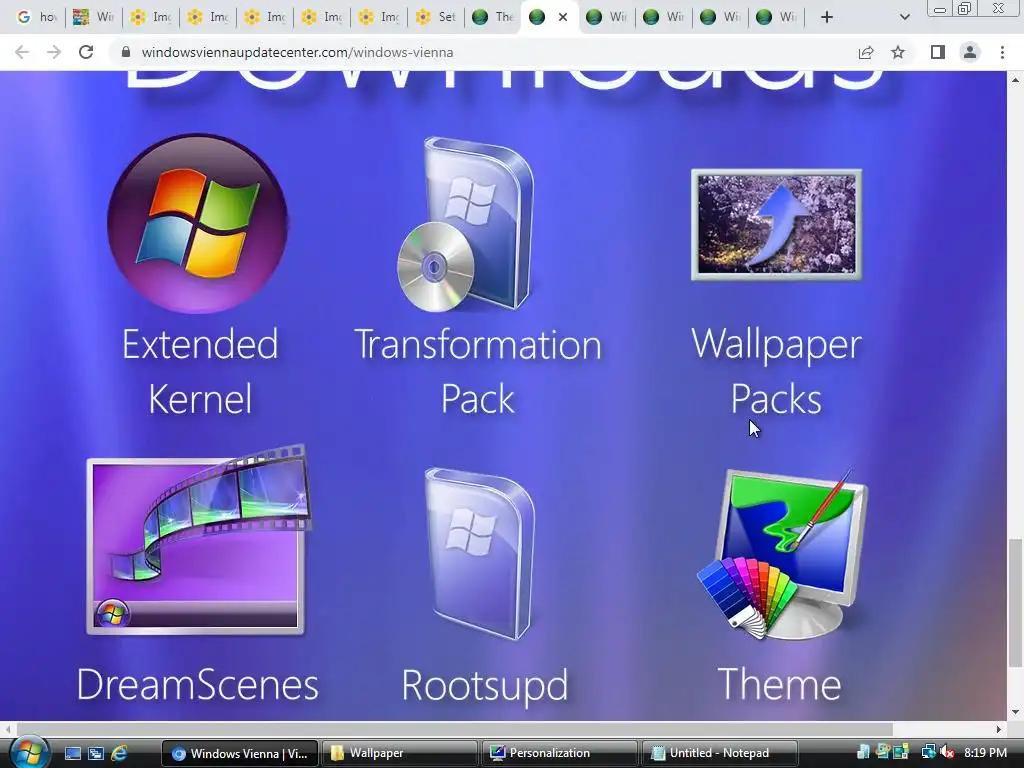Share this page via share icon
1024x768 pixels.
866,52
